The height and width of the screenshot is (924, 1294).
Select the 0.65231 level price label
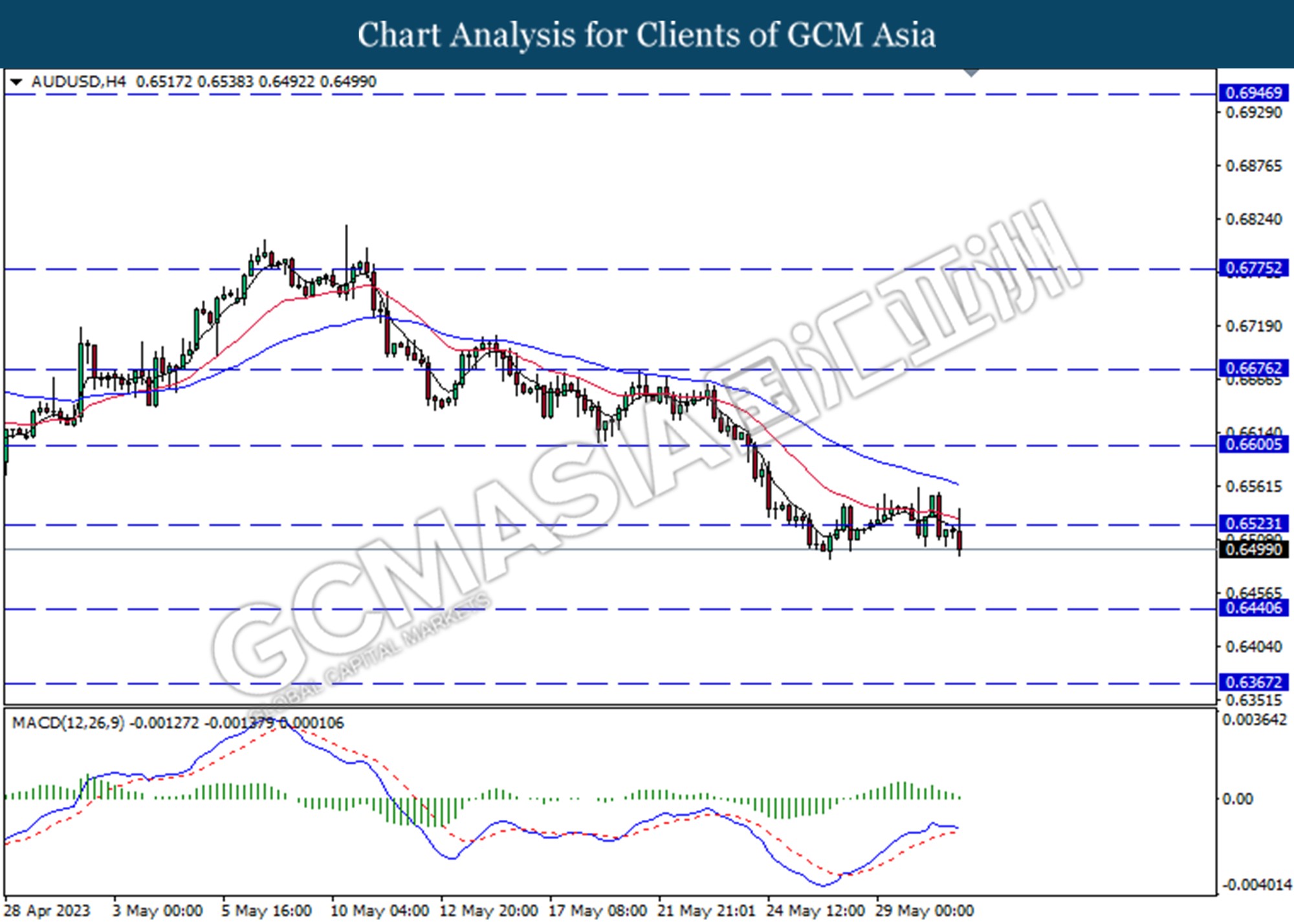pyautogui.click(x=1253, y=523)
